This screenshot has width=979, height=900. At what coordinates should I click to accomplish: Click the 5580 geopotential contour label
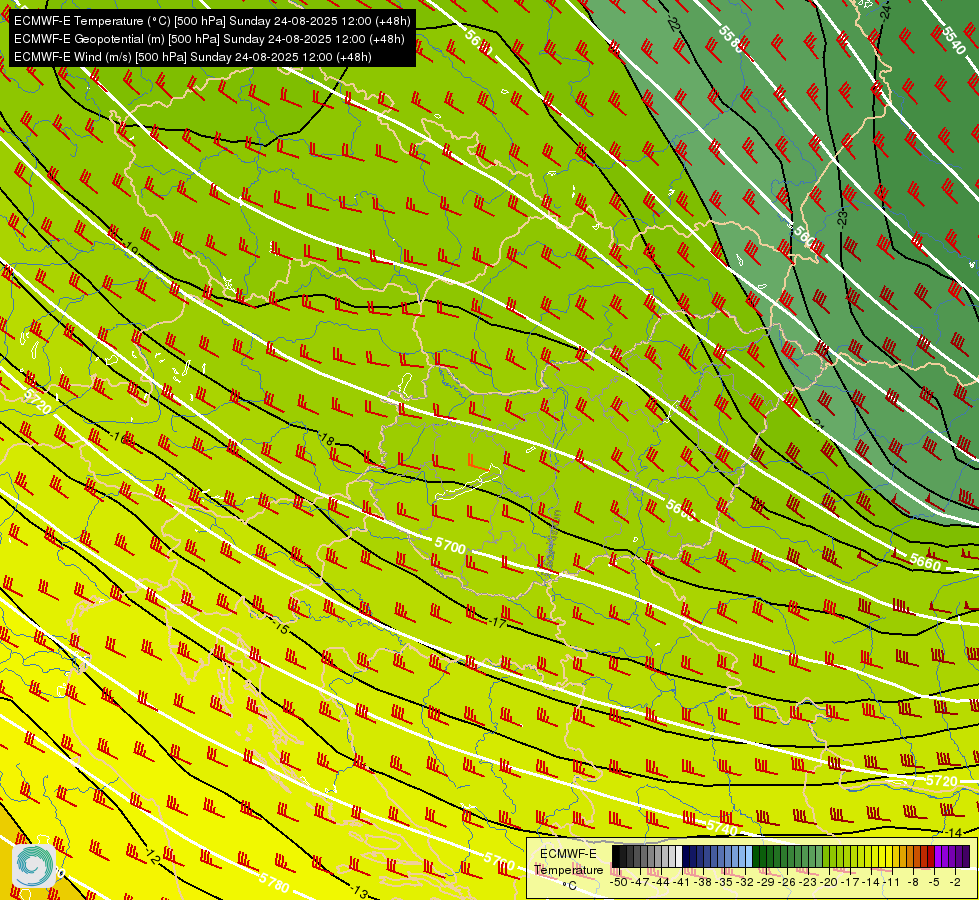pyautogui.click(x=731, y=39)
